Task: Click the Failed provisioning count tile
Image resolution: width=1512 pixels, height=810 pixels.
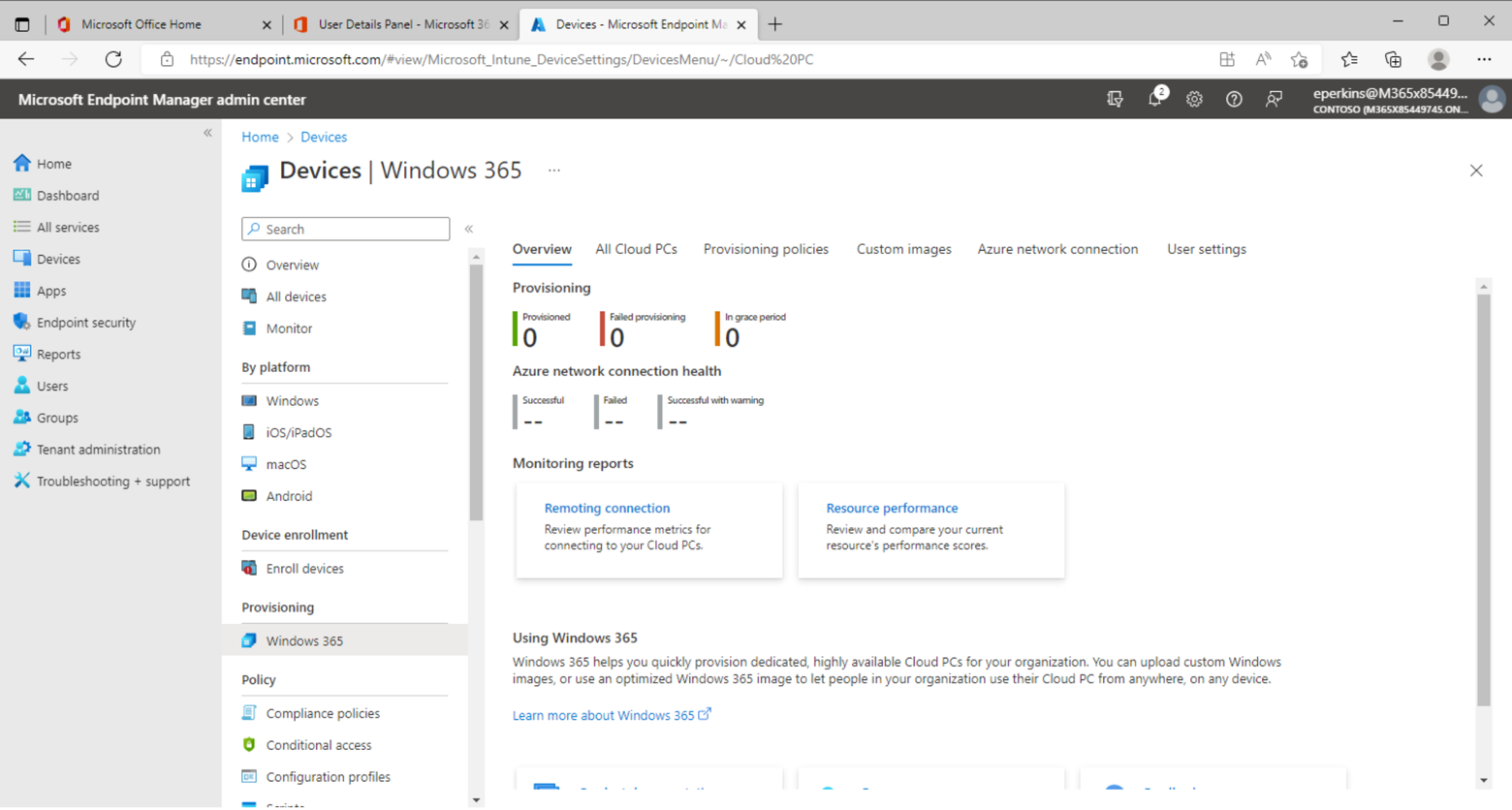Action: [643, 329]
